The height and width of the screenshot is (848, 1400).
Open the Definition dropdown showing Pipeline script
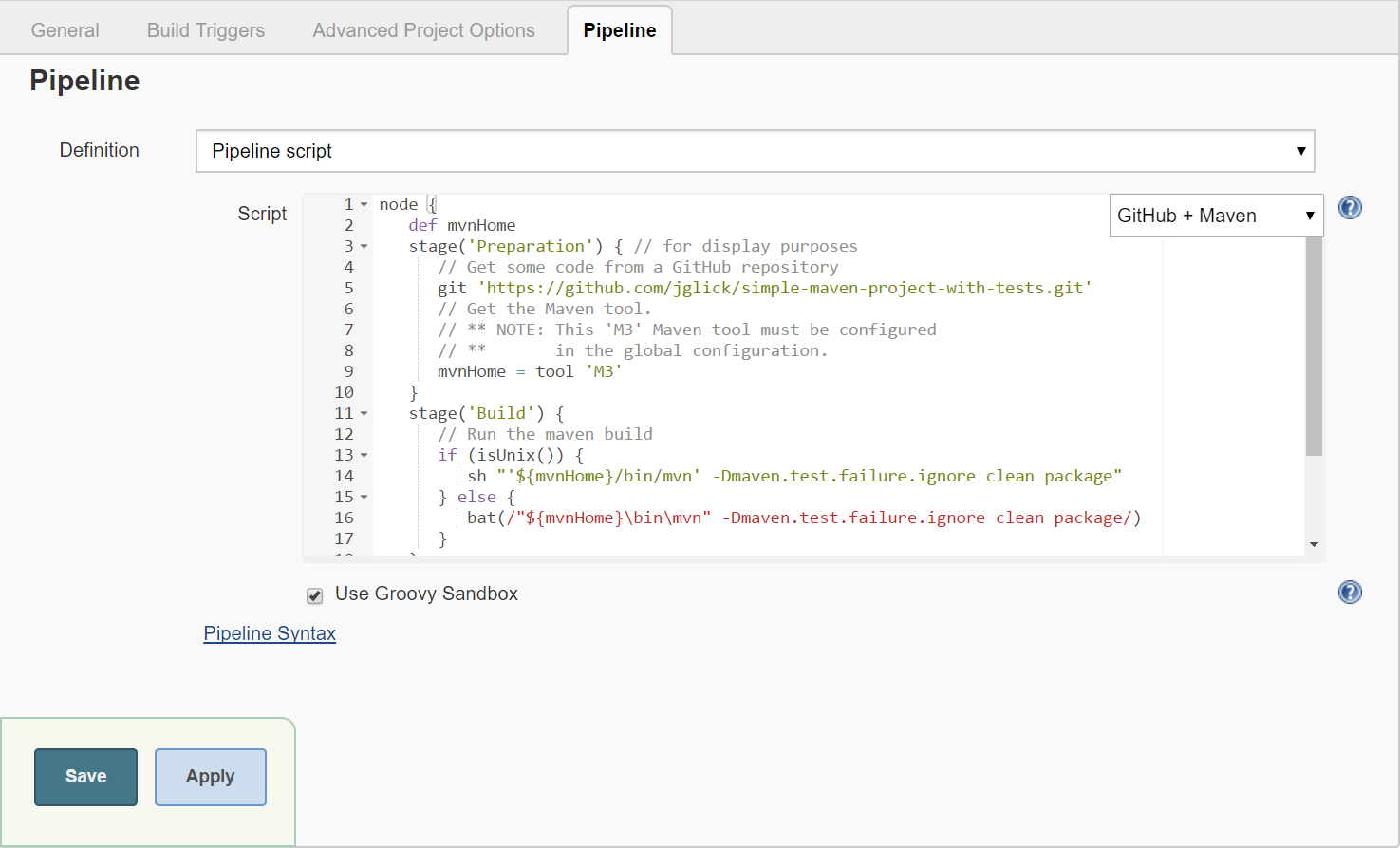coord(755,151)
